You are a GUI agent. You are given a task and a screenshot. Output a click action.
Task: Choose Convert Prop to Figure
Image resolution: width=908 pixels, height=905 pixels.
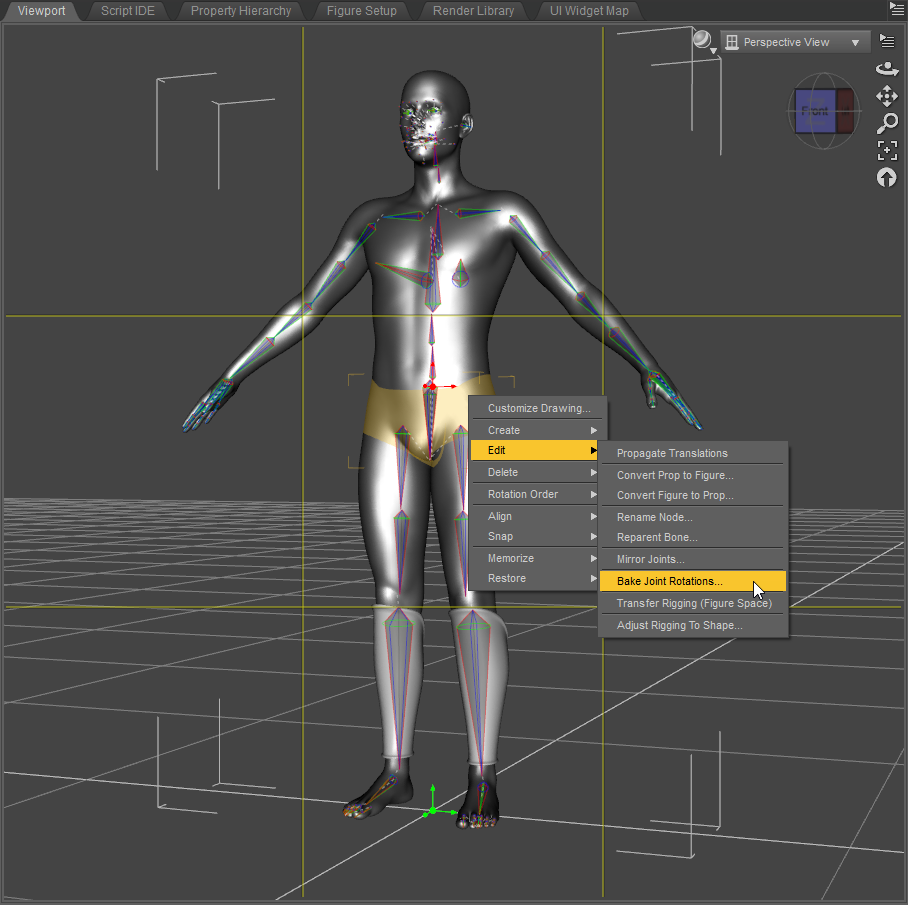click(693, 475)
